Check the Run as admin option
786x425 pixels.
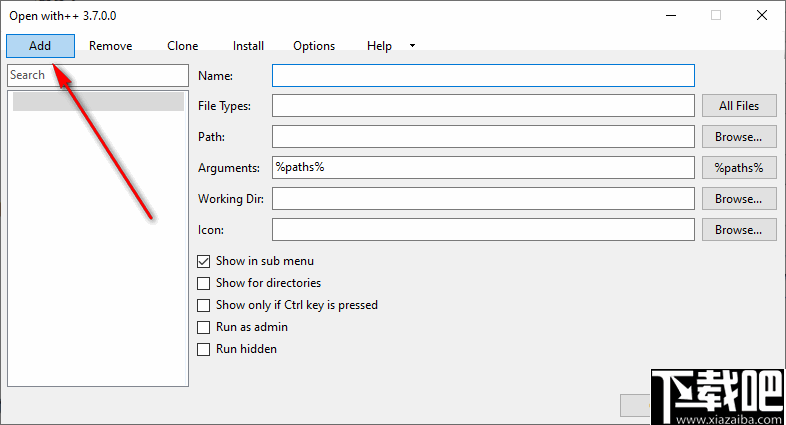click(x=205, y=327)
